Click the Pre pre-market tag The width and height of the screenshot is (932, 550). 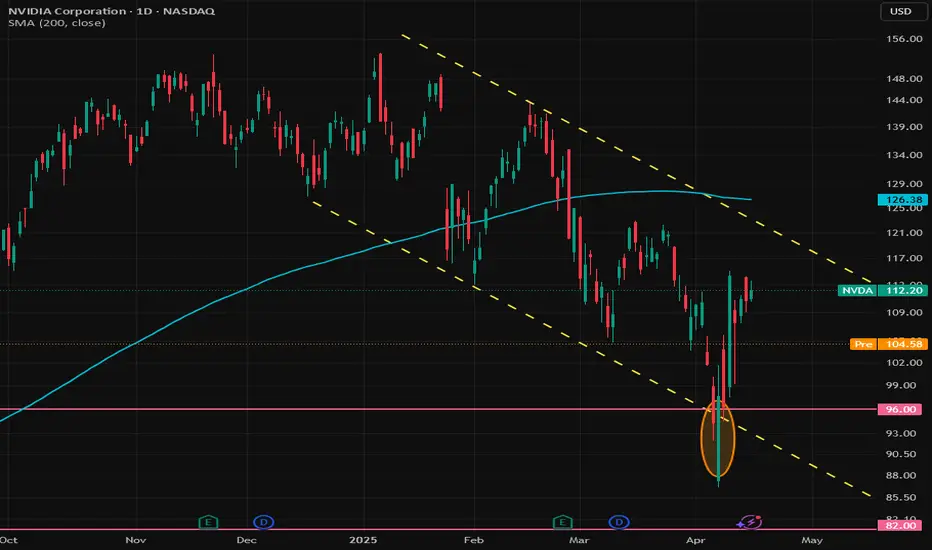pos(863,344)
